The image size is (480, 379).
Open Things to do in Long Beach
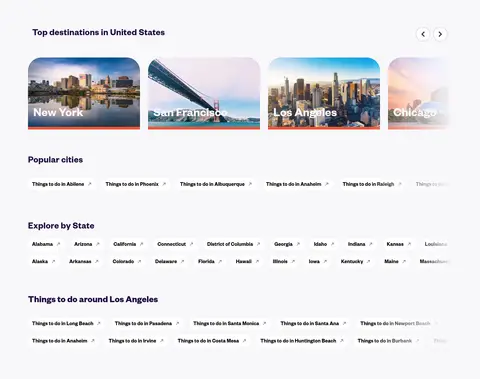coord(66,323)
